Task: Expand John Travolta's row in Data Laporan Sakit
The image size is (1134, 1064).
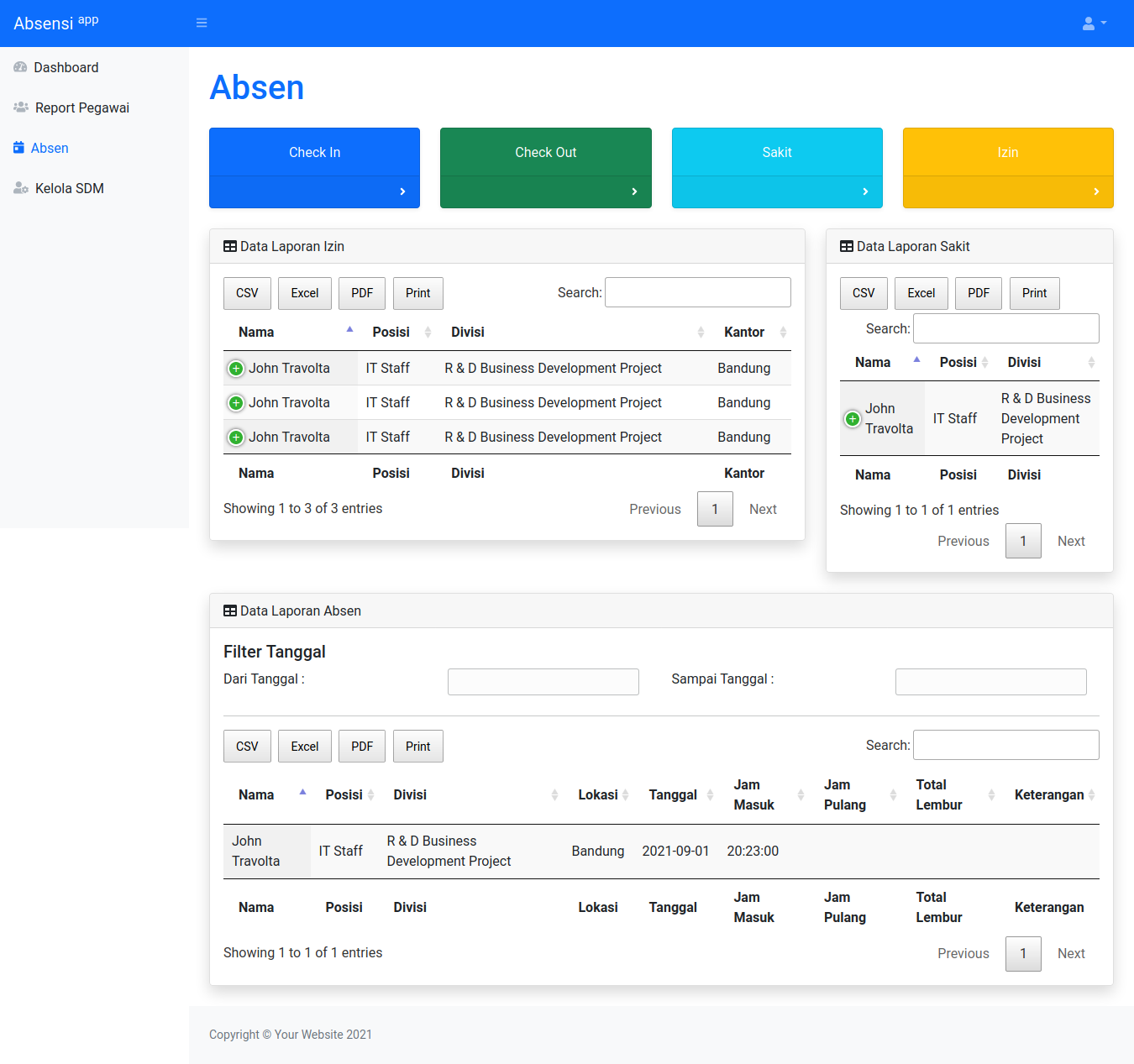Action: click(852, 418)
